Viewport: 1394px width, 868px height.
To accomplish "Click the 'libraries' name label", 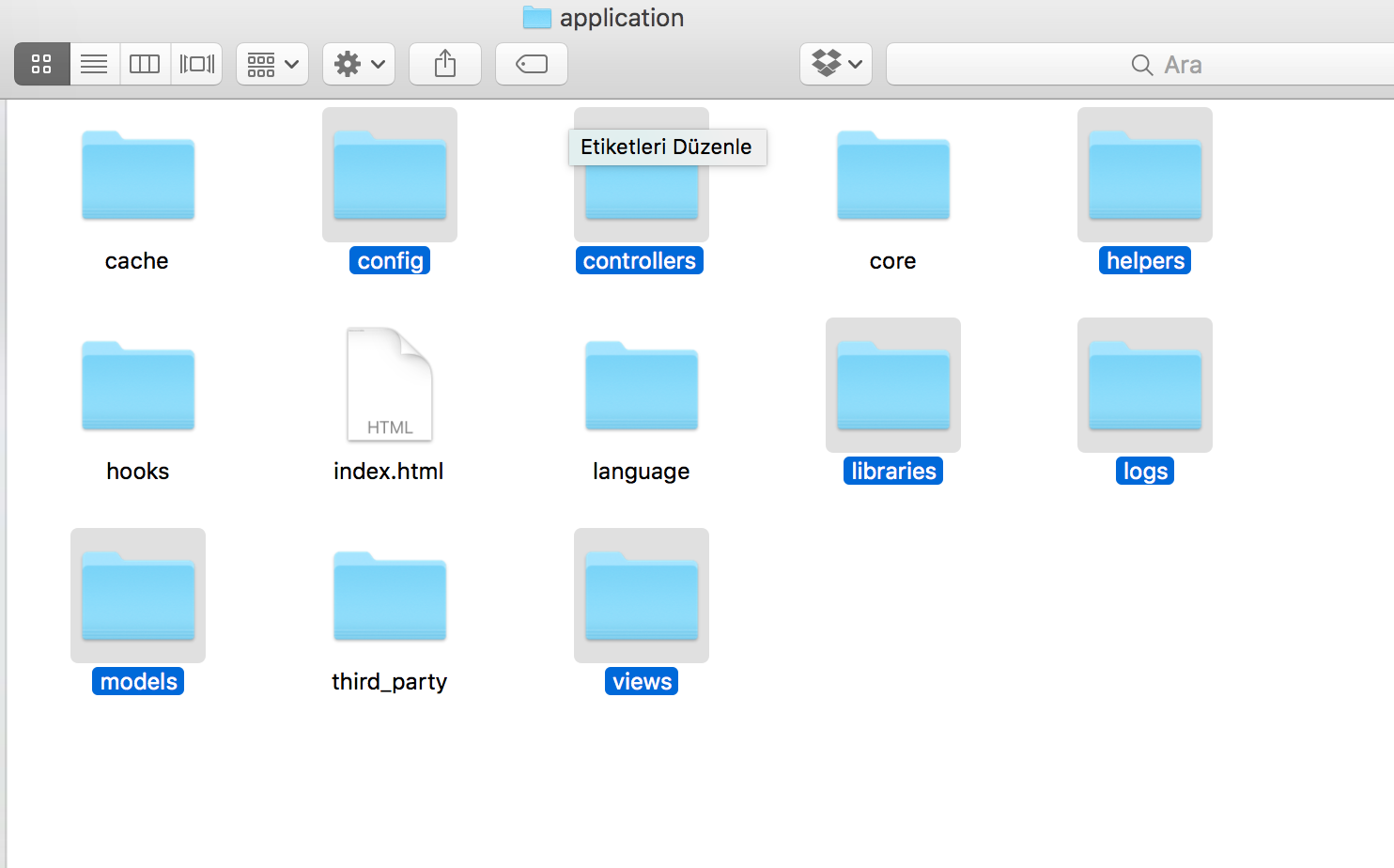I will pyautogui.click(x=893, y=472).
